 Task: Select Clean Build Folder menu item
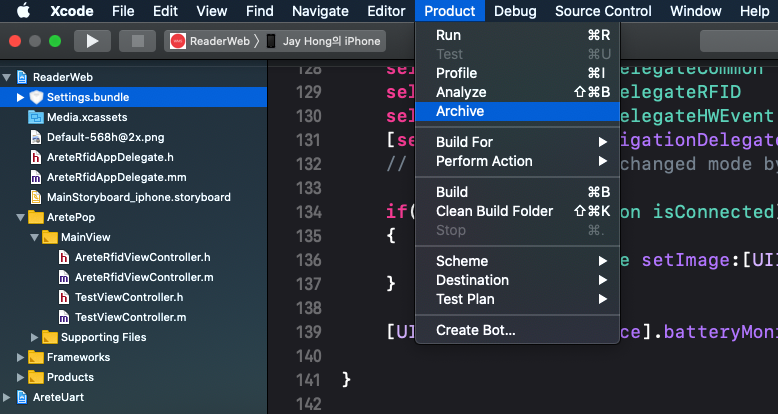tap(494, 211)
